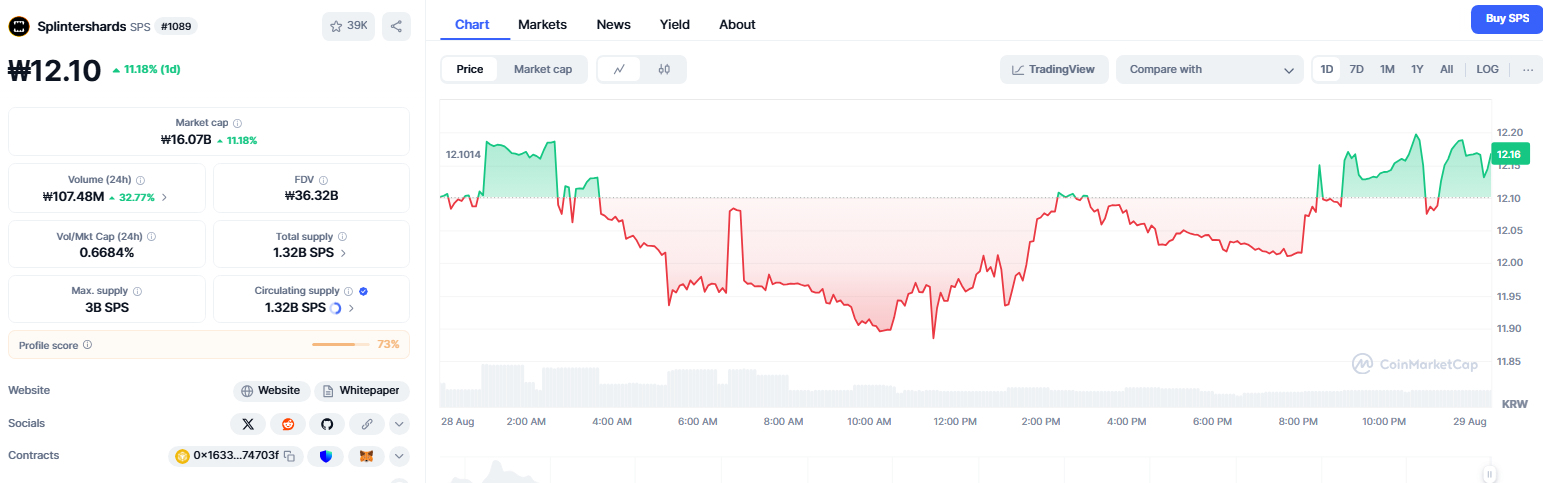Set chart range to 1M

click(x=1387, y=69)
